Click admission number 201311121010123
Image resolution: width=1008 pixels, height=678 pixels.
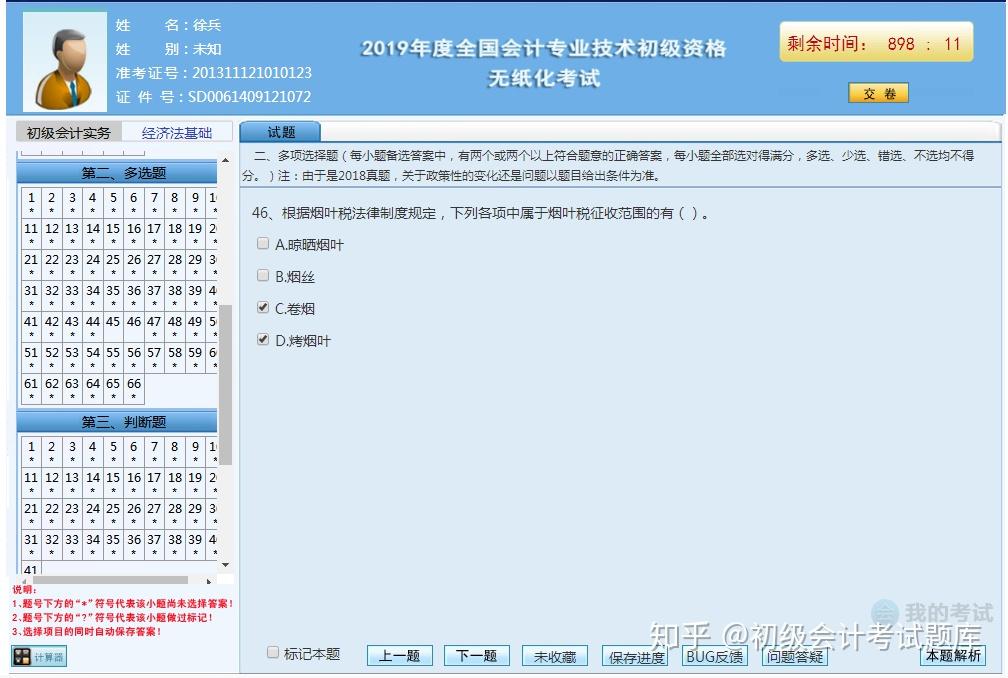[252, 73]
